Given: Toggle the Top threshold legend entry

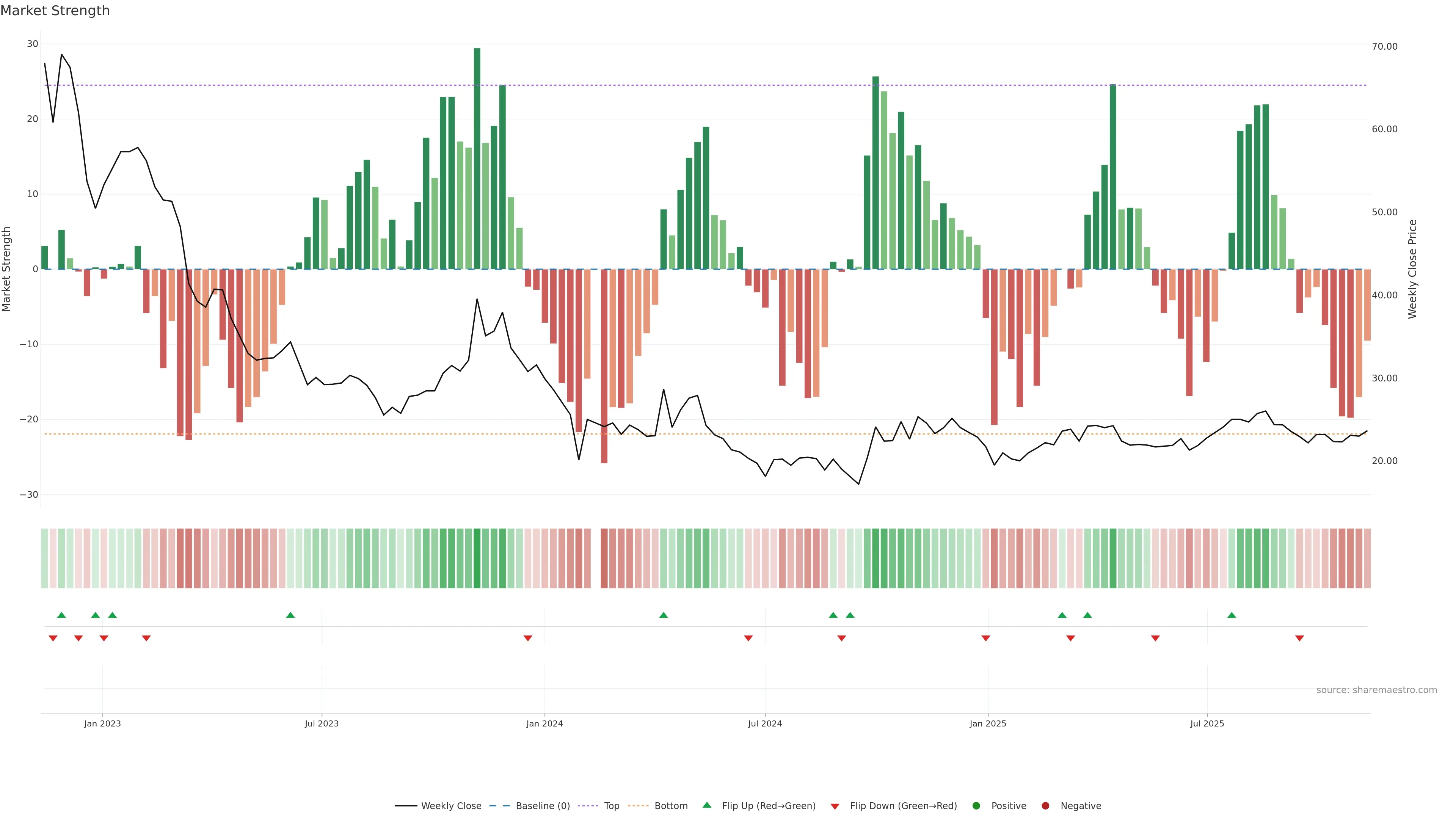Looking at the screenshot, I should click(x=611, y=806).
